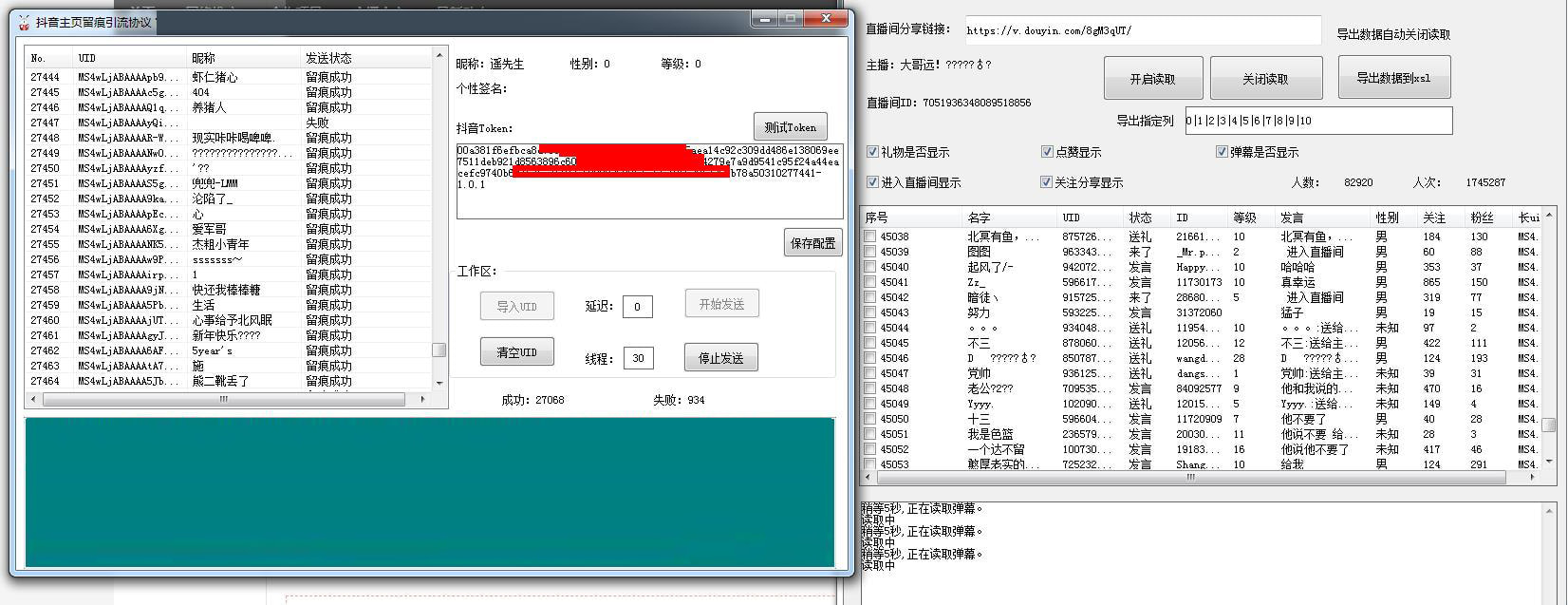
Task: Toggle the 弹幕是否显示 checkbox
Action: (x=1222, y=152)
